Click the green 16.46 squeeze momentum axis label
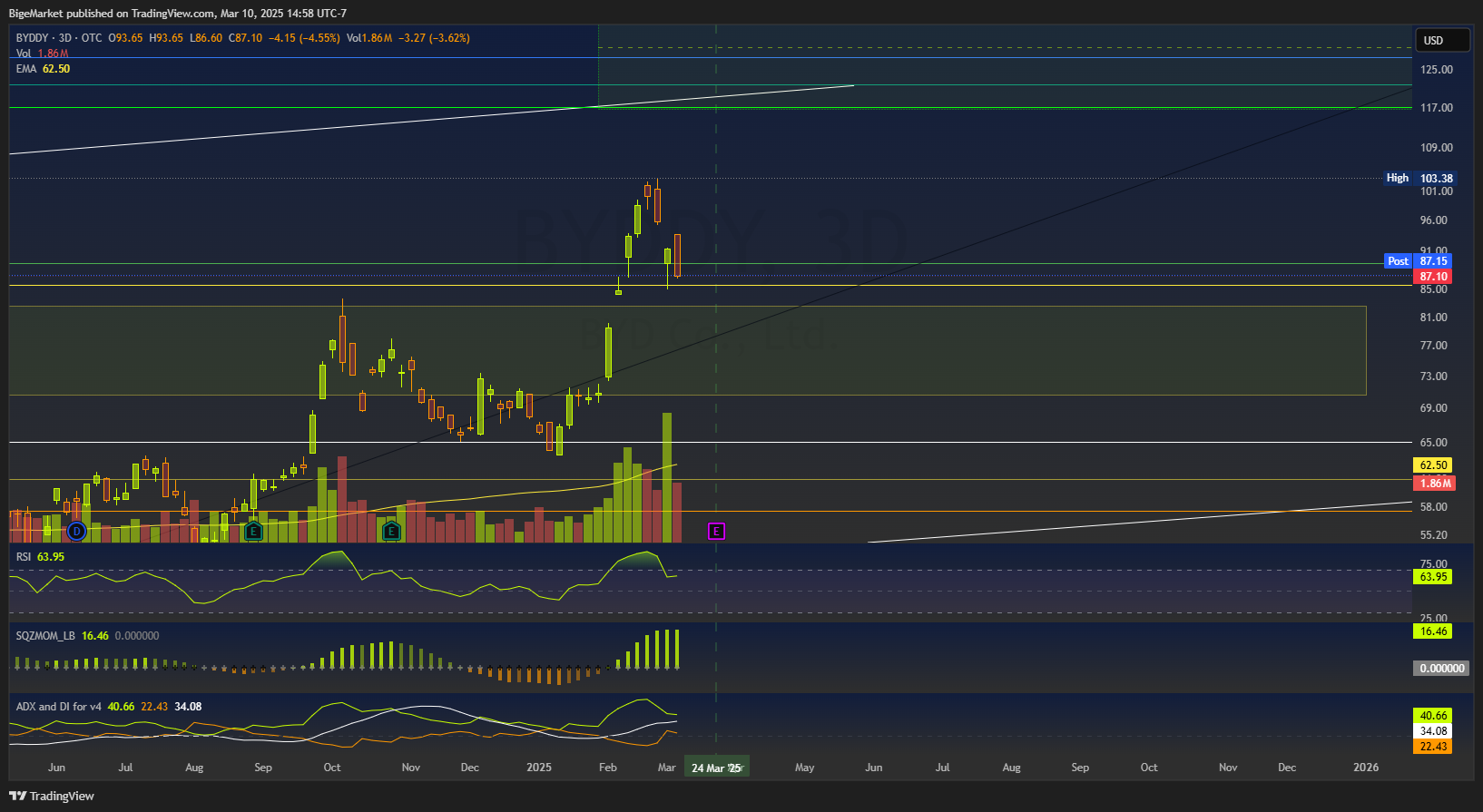1483x812 pixels. coord(1433,631)
